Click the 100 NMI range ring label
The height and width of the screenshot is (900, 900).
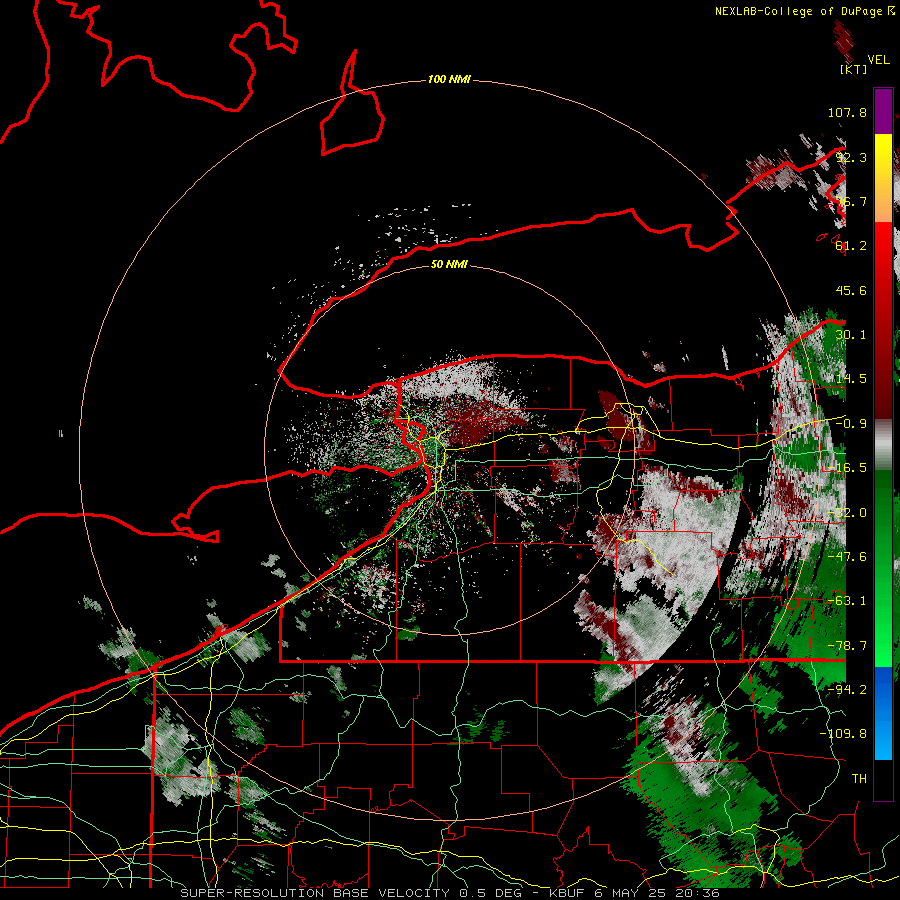449,79
